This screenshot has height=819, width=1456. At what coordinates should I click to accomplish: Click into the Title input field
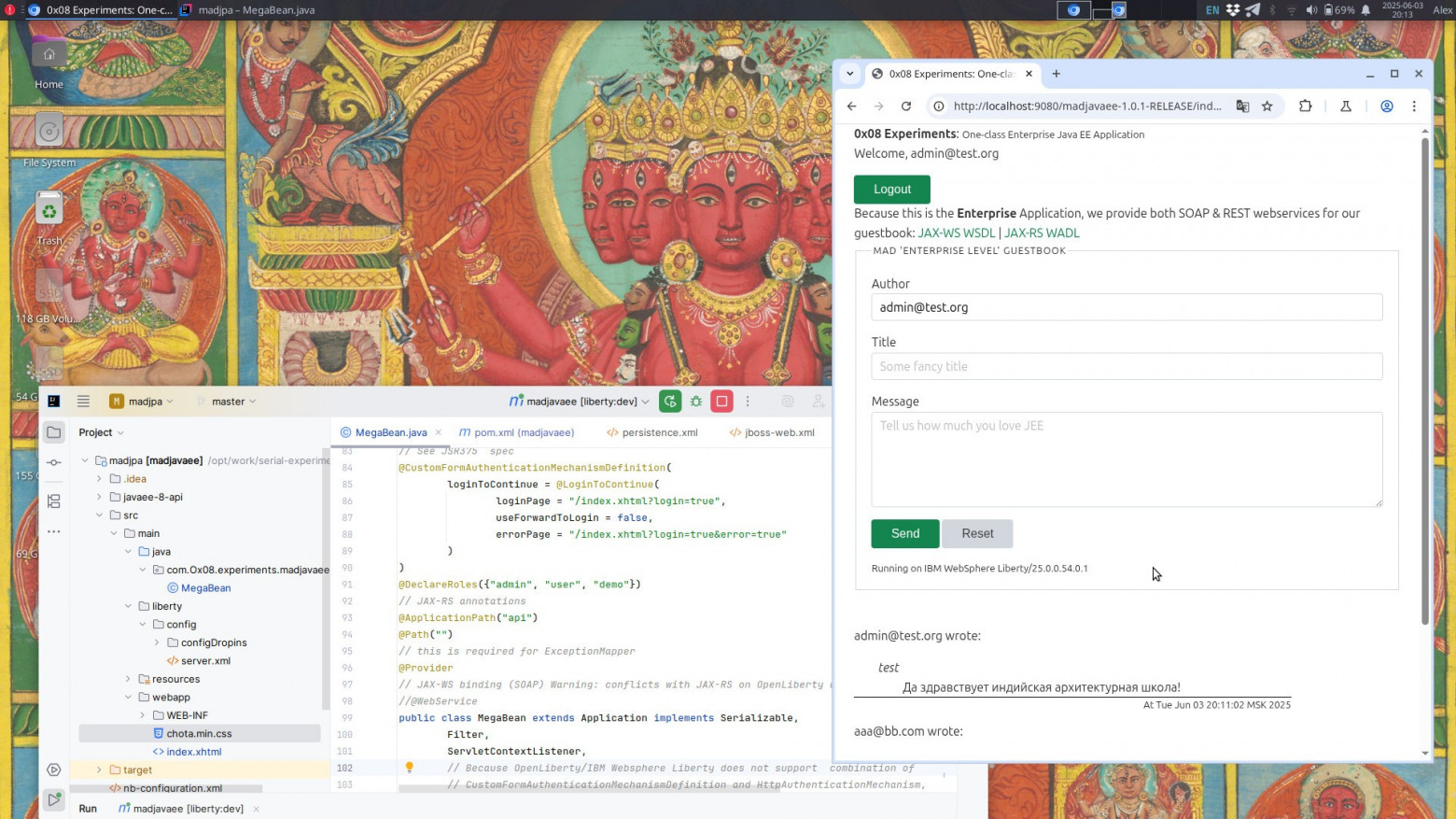pos(1126,367)
